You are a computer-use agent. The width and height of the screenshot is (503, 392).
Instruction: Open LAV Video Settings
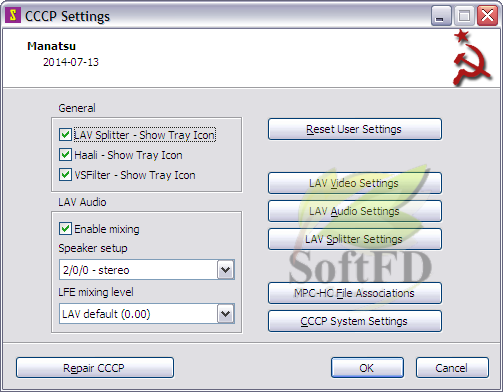(355, 183)
